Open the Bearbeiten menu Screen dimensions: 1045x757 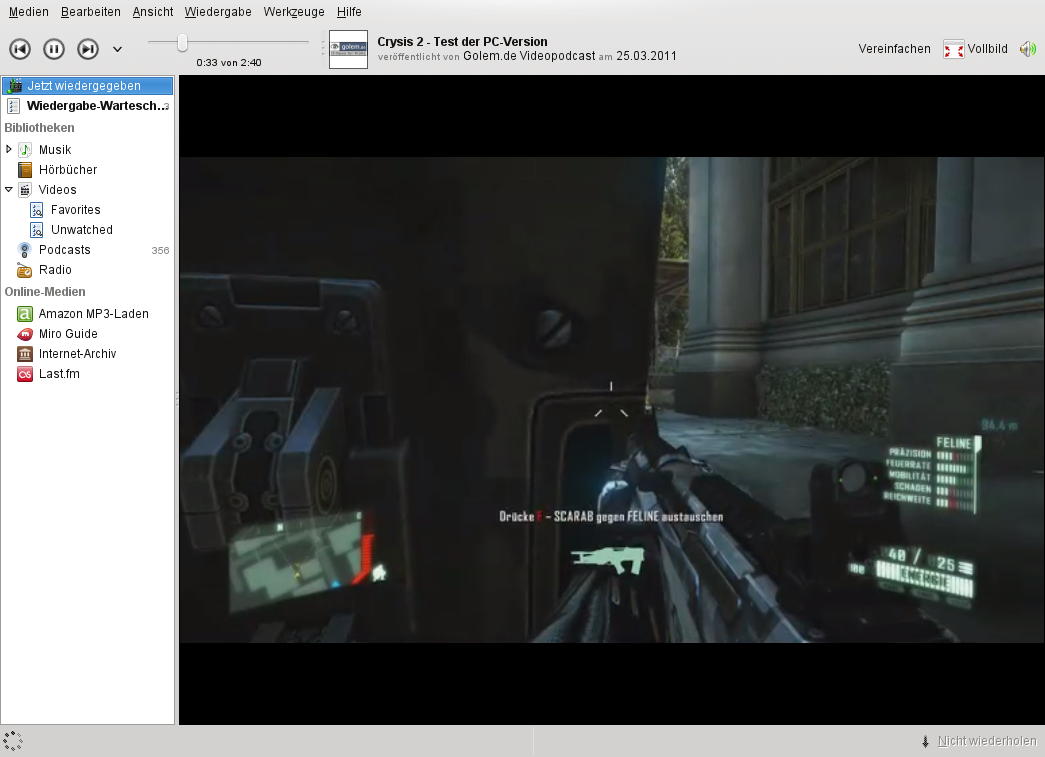[91, 11]
